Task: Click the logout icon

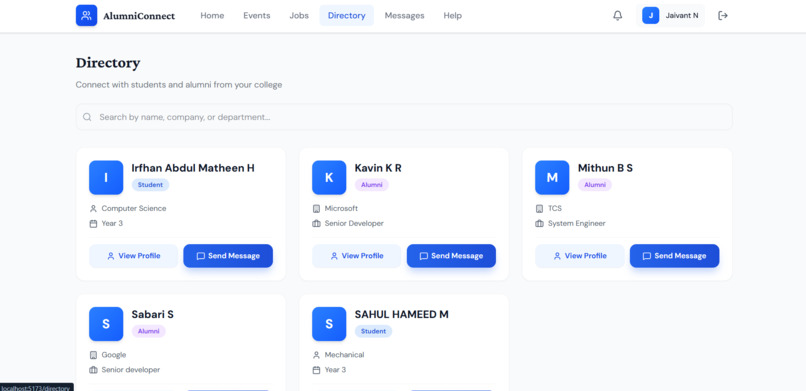Action: pos(723,15)
